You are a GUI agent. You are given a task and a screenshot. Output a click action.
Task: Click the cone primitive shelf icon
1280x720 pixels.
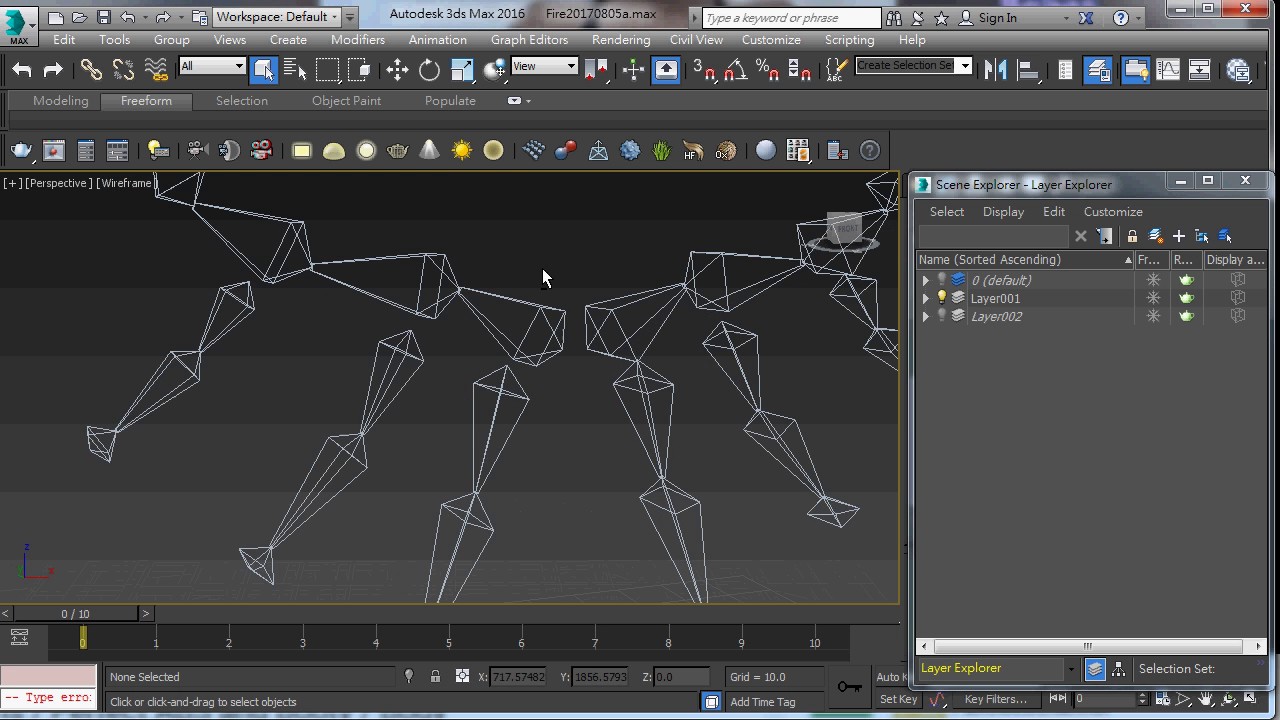[429, 151]
